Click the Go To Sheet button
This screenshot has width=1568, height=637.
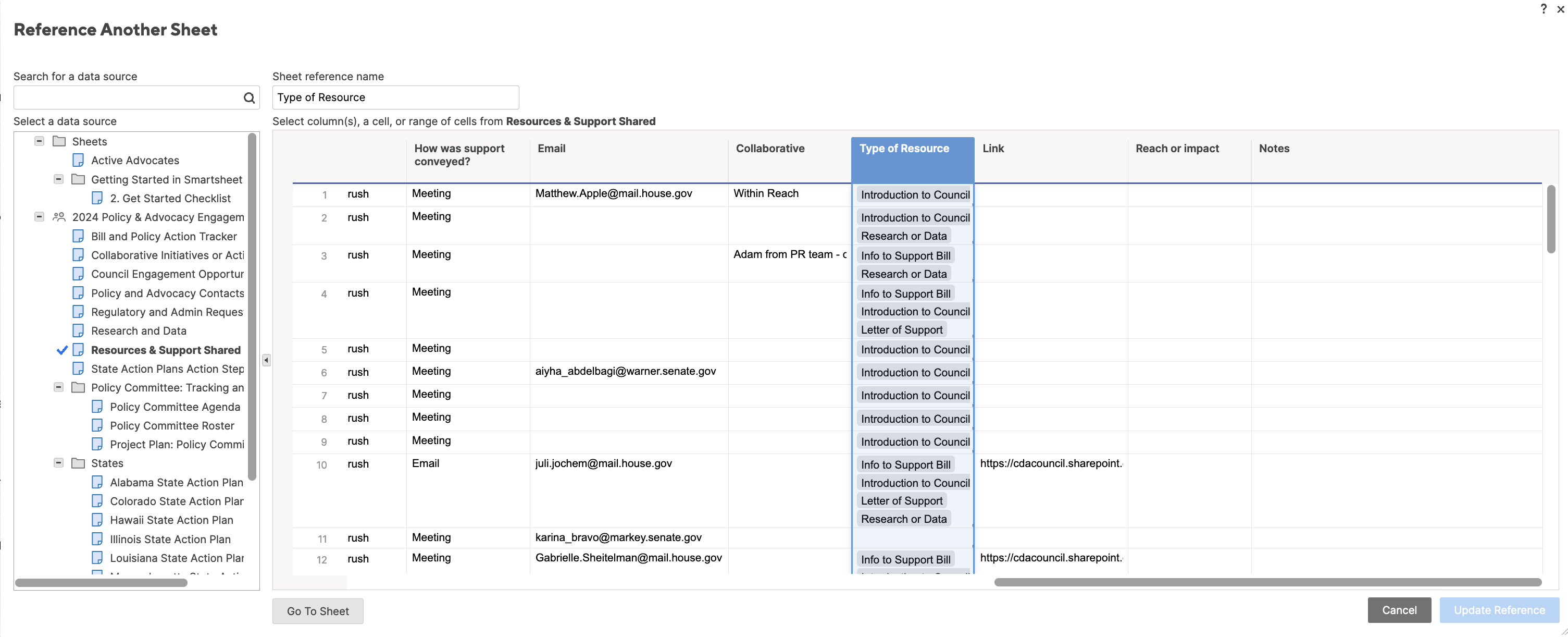pos(317,610)
